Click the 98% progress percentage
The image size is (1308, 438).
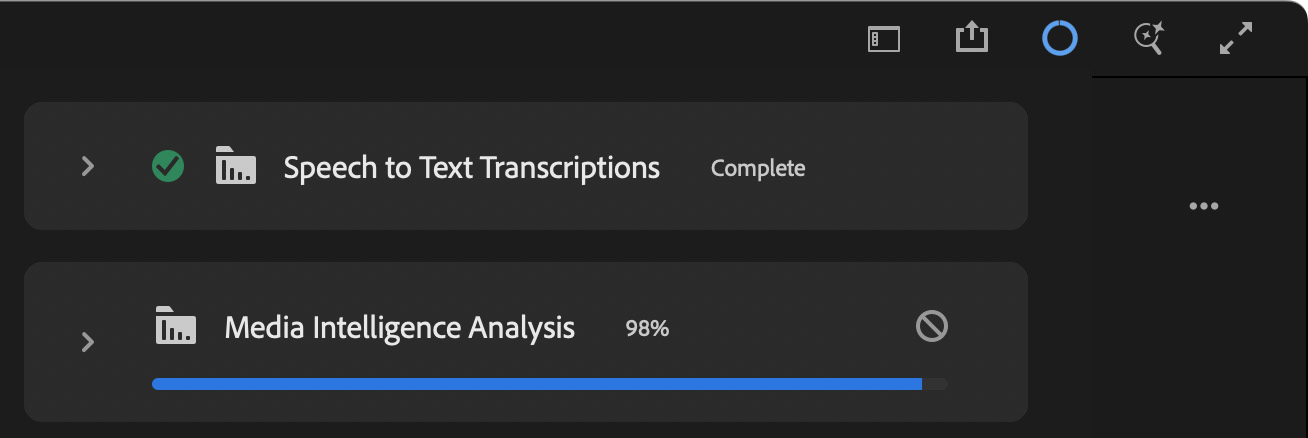pos(647,328)
